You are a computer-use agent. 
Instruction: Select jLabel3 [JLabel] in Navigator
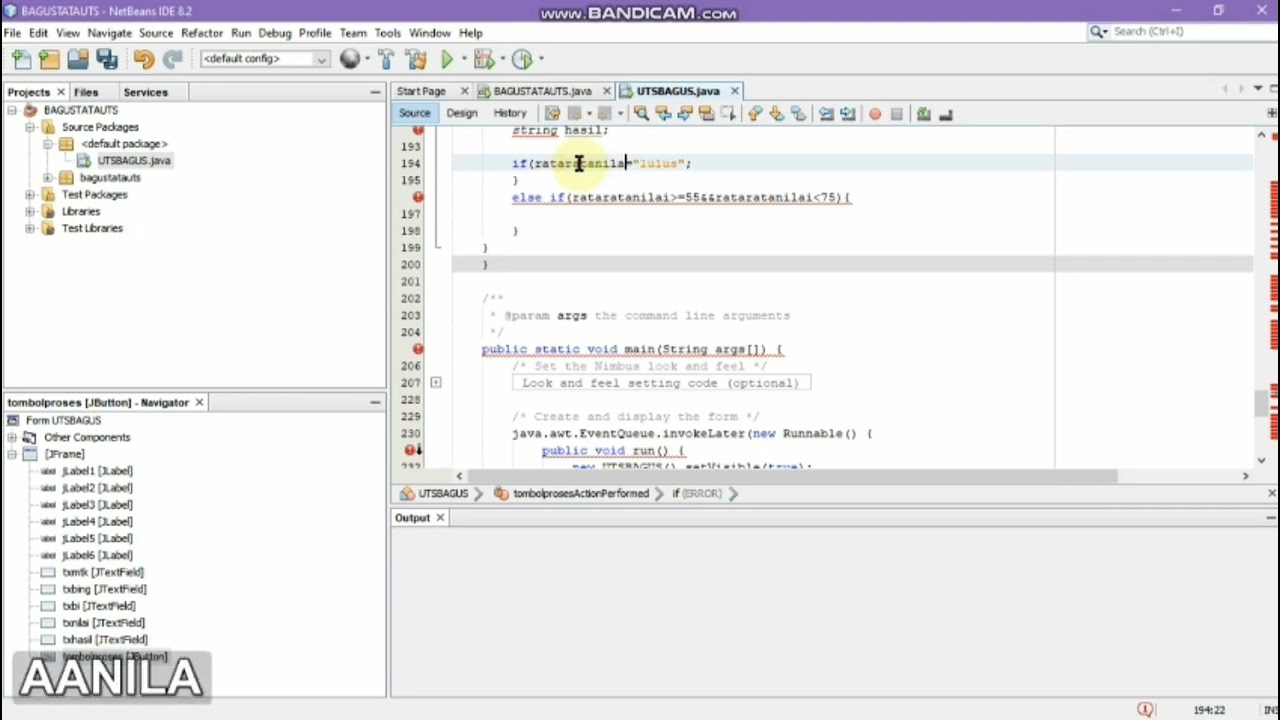click(x=97, y=505)
